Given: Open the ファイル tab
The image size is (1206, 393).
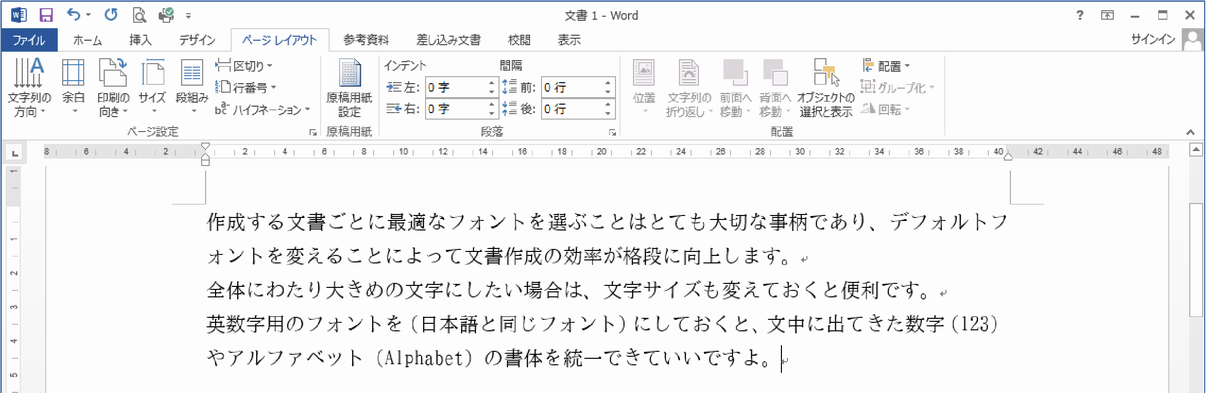Looking at the screenshot, I should [x=29, y=40].
